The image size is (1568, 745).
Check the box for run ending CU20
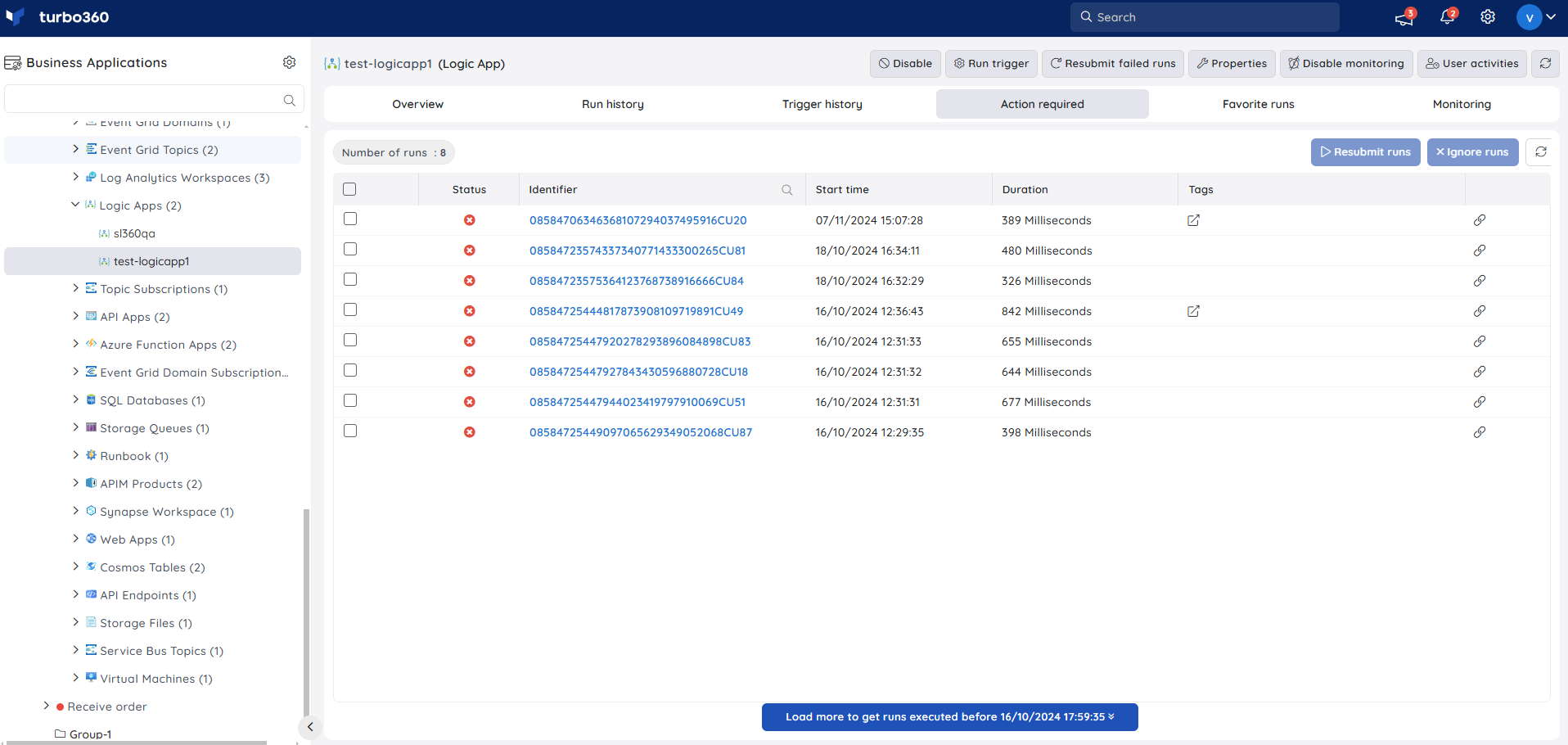350,219
